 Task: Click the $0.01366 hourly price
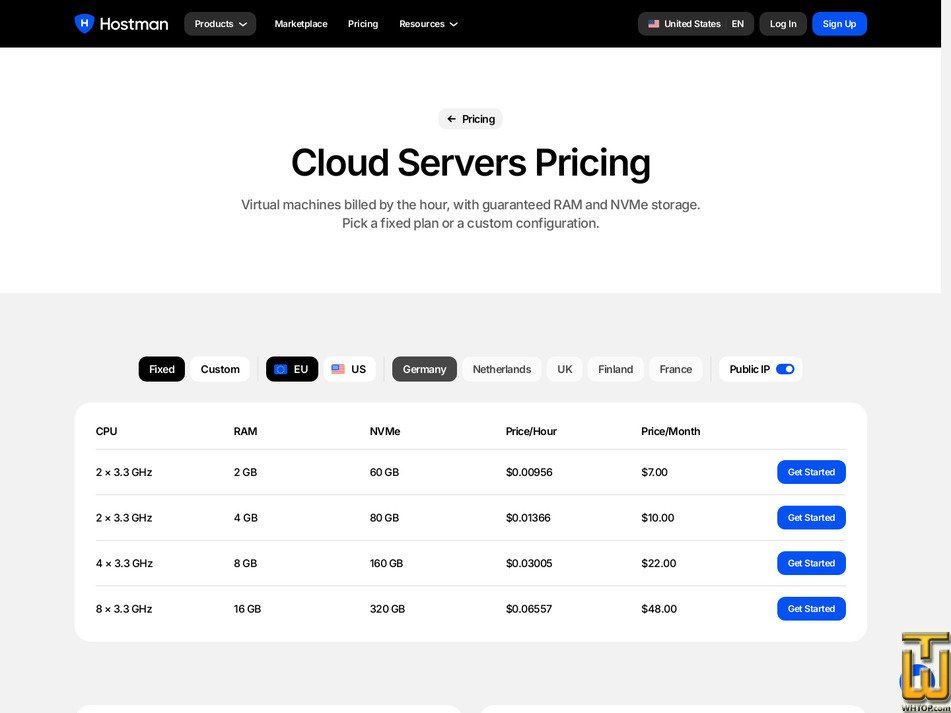coord(528,517)
